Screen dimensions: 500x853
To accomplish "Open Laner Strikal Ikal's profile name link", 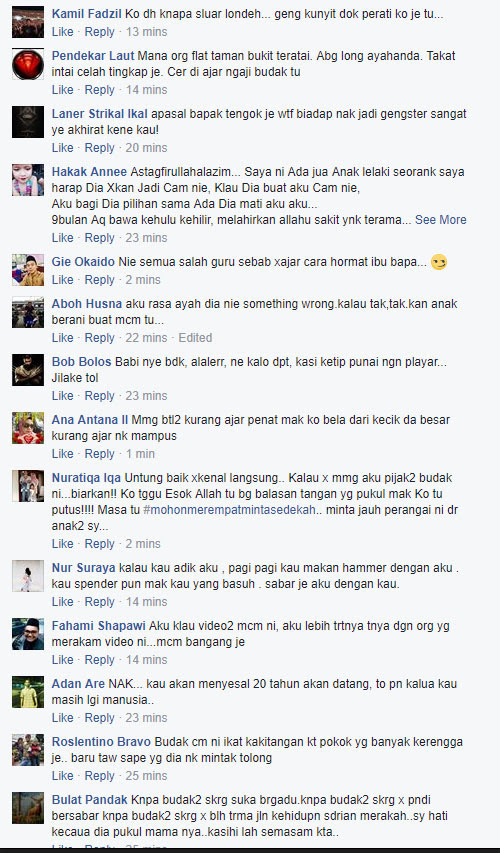I will (x=100, y=114).
